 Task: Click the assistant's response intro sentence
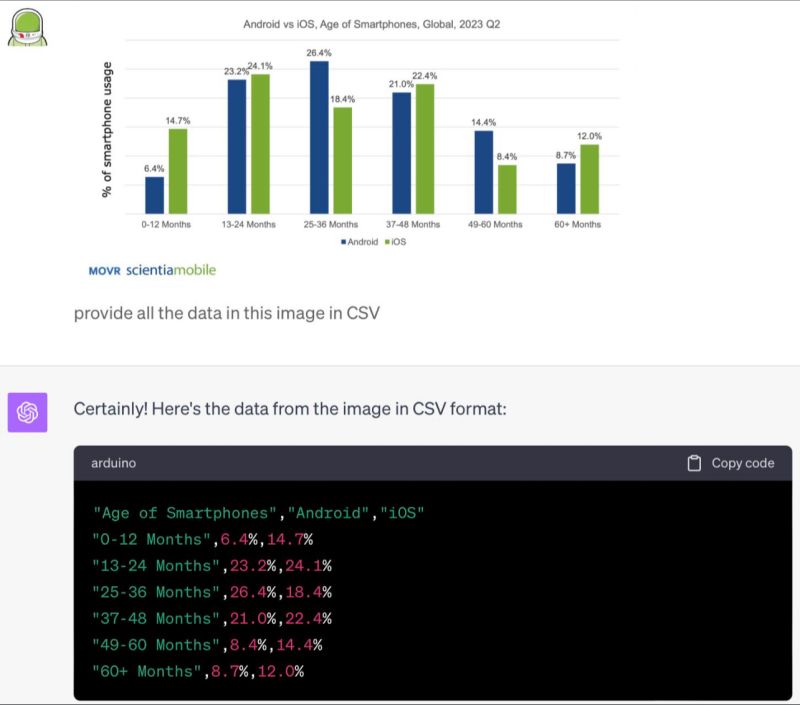click(290, 409)
